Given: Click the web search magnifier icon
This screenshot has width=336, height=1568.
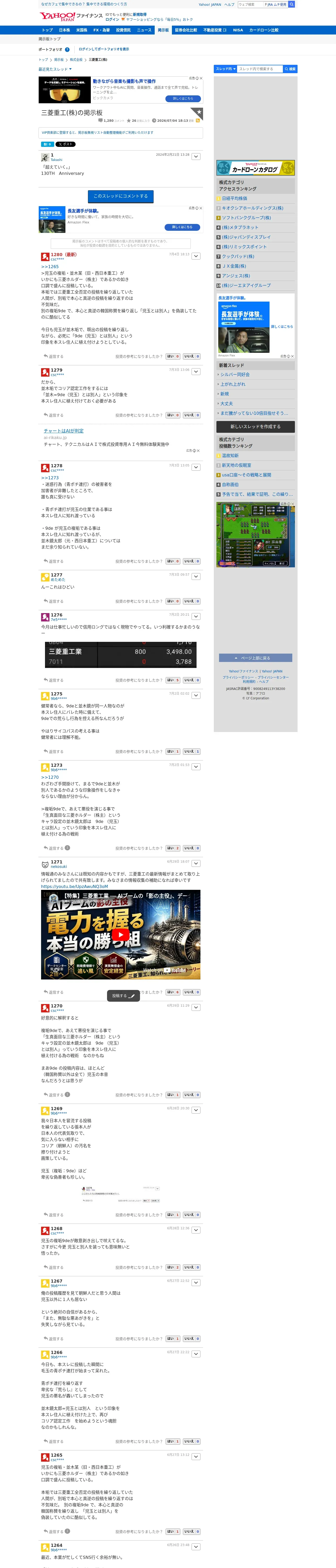Looking at the screenshot, I should pyautogui.click(x=292, y=4).
